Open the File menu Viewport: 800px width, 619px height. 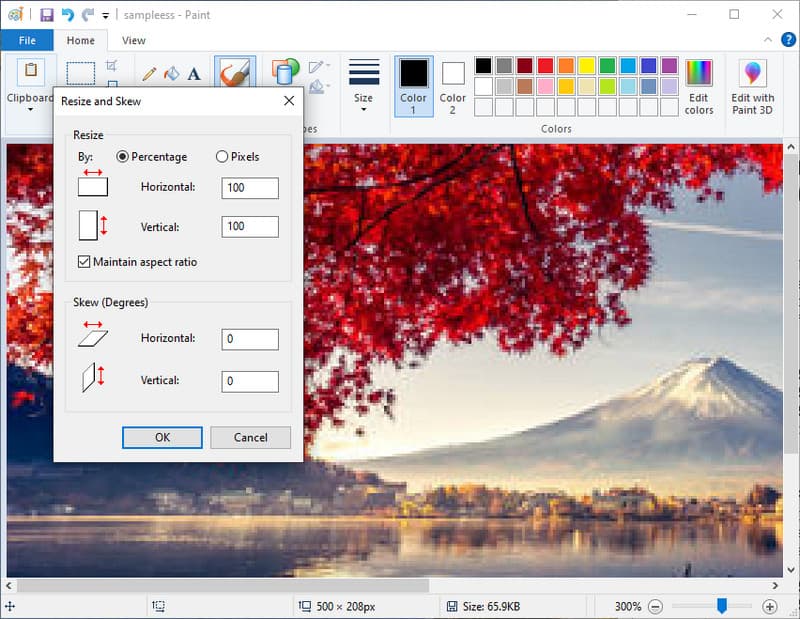point(27,40)
